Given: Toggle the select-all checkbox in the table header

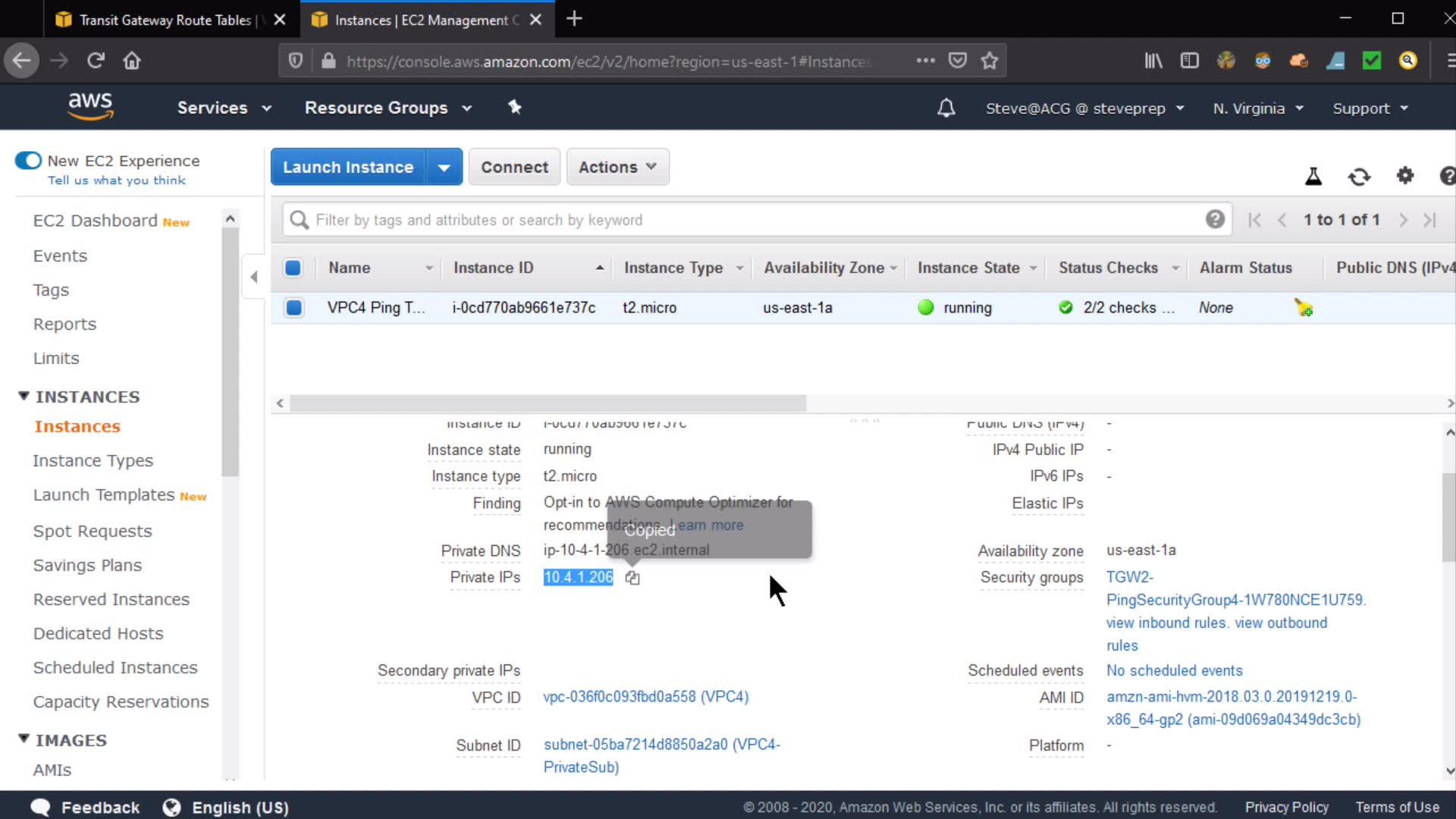Looking at the screenshot, I should click(x=293, y=268).
